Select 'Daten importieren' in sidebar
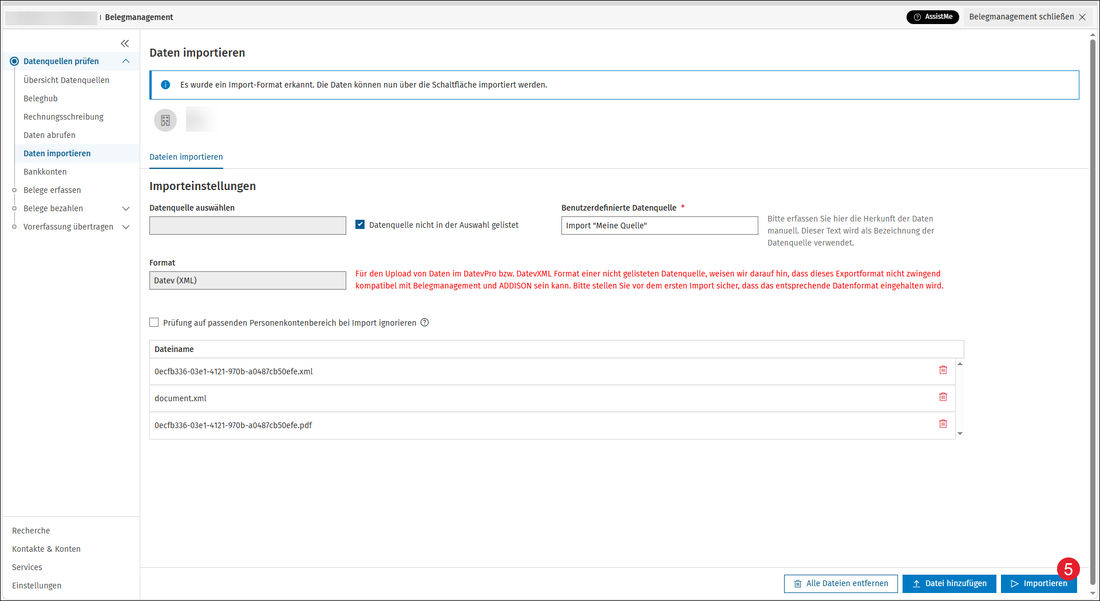Screen dimensions: 1100x601 click(57, 153)
